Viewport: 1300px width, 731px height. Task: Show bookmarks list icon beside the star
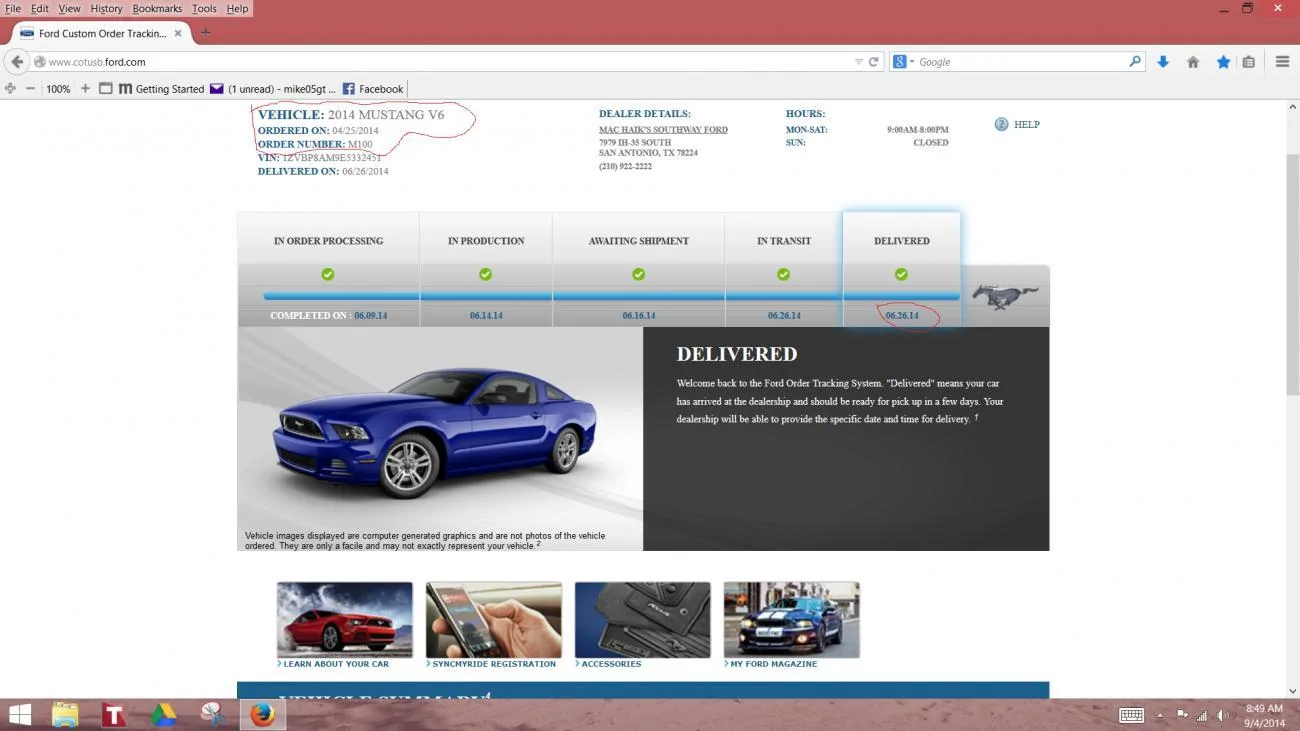[1249, 62]
